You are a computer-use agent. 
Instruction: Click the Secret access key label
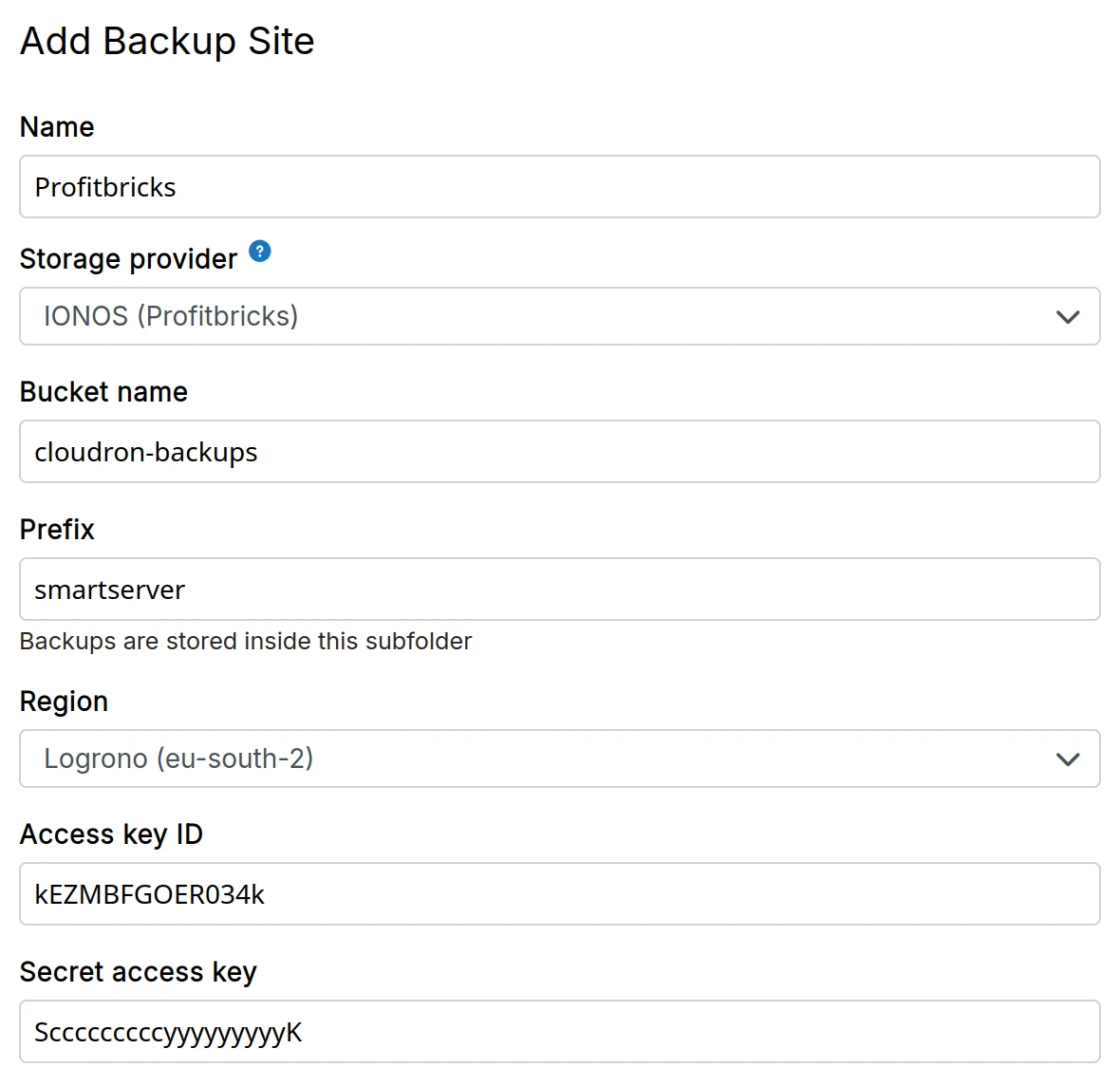point(138,972)
